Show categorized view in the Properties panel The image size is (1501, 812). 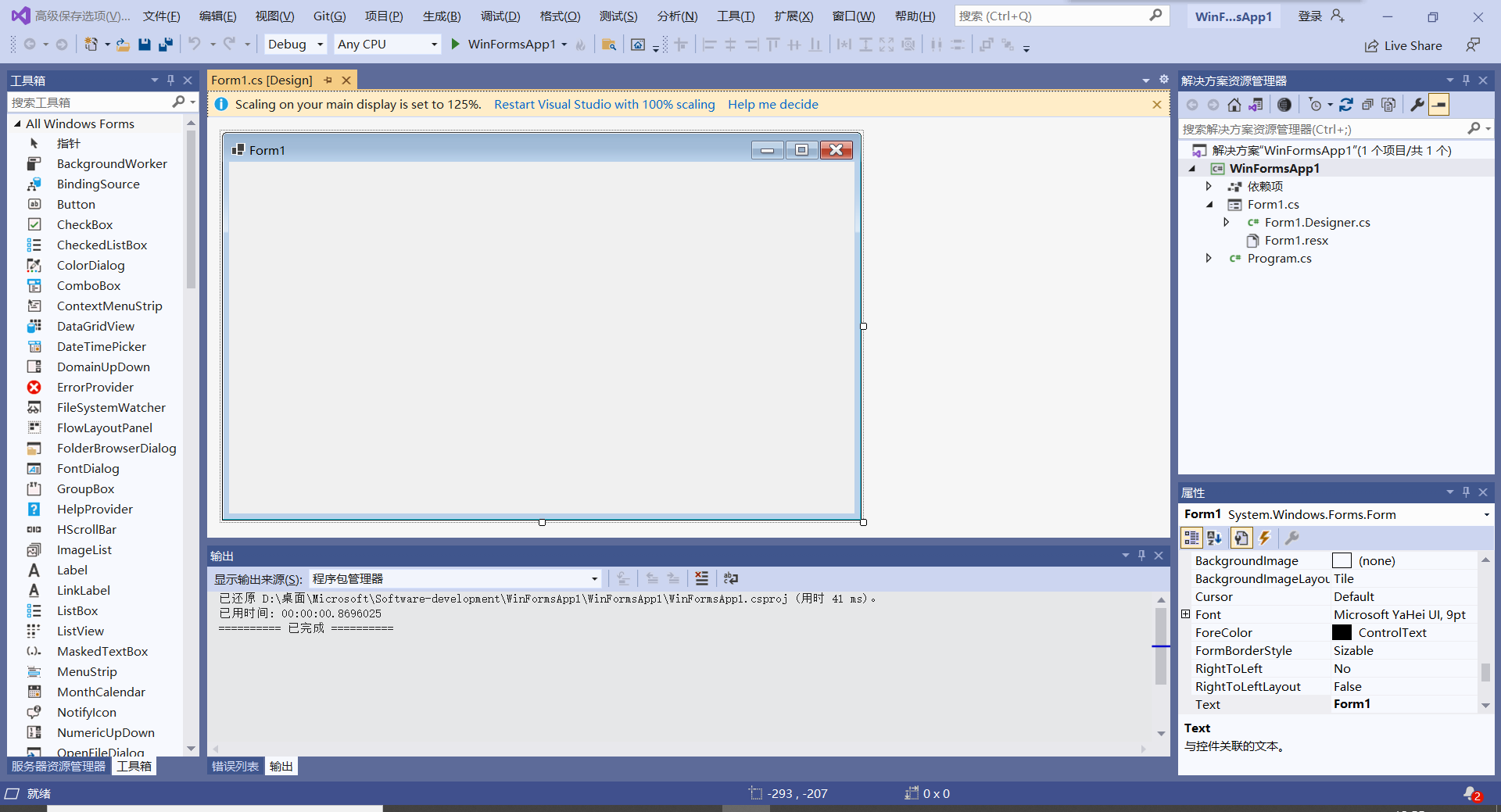[1191, 538]
